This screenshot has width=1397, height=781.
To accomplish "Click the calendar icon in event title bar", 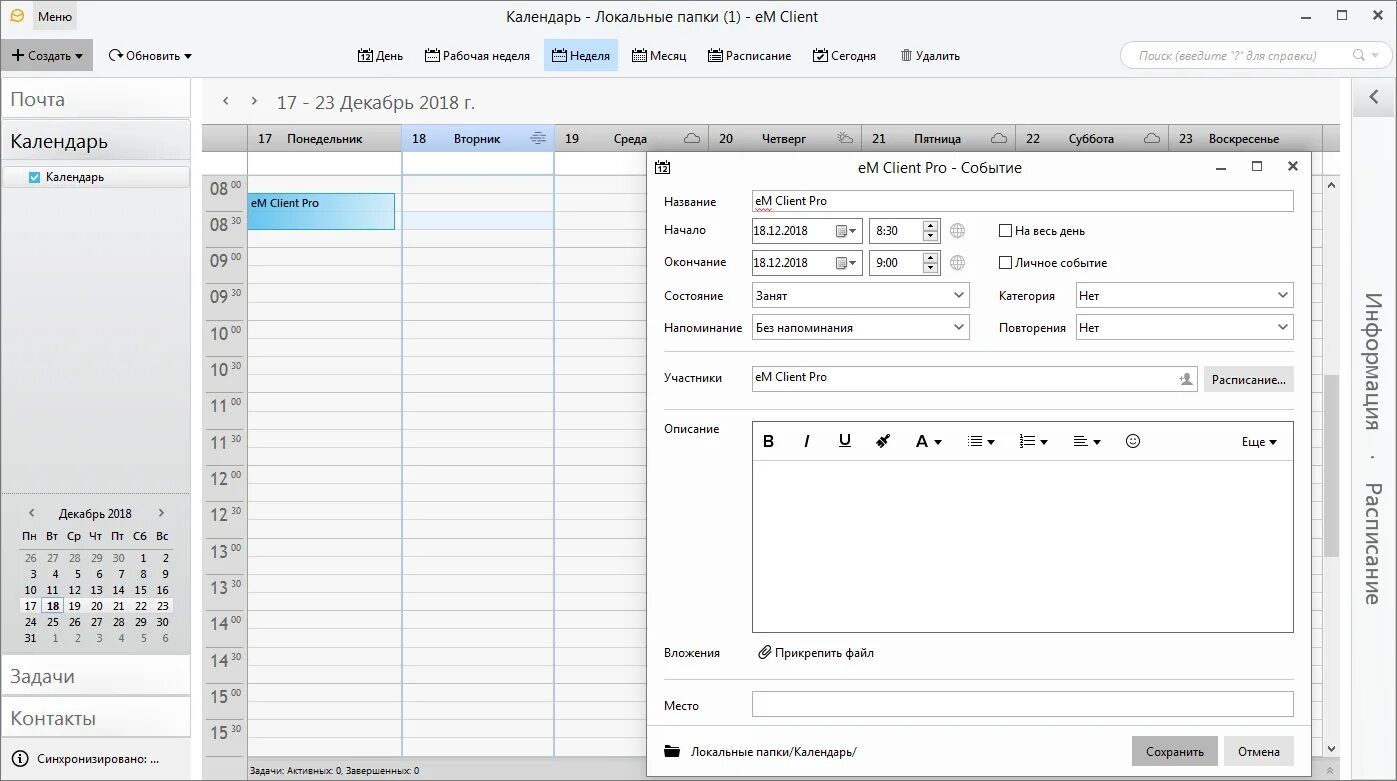I will click(662, 168).
